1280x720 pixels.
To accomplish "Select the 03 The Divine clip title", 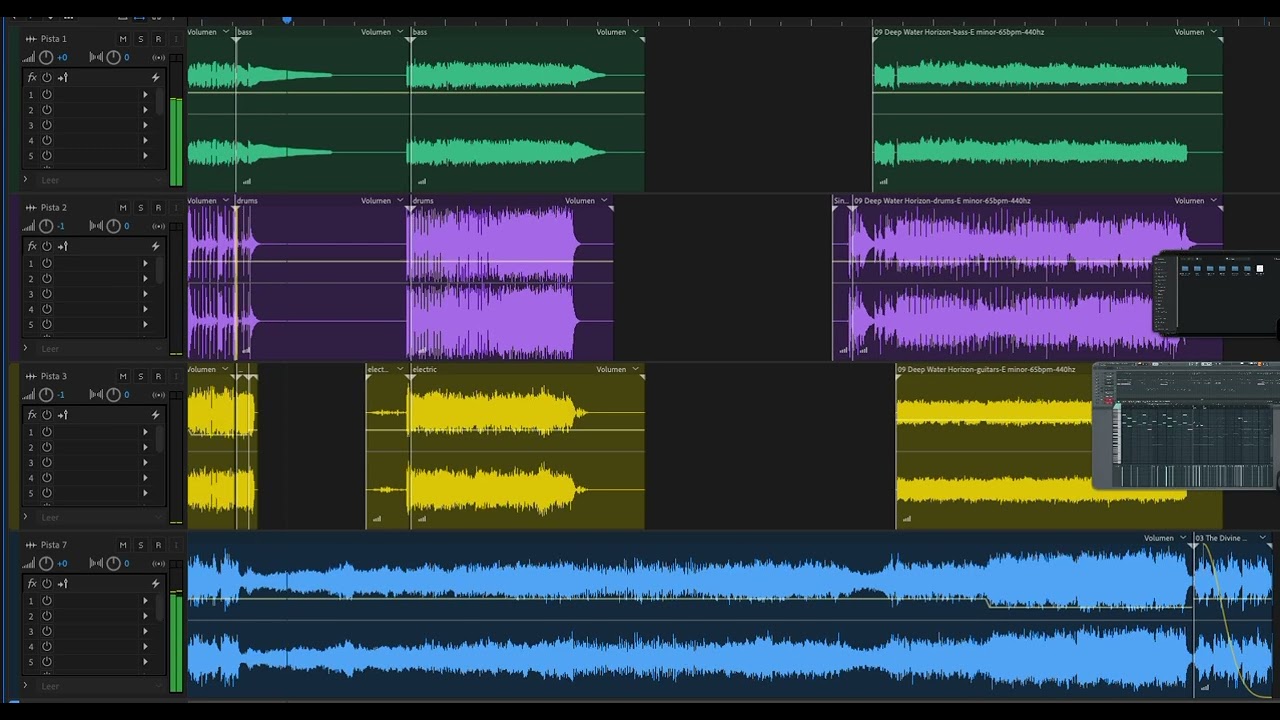I will coord(1221,538).
